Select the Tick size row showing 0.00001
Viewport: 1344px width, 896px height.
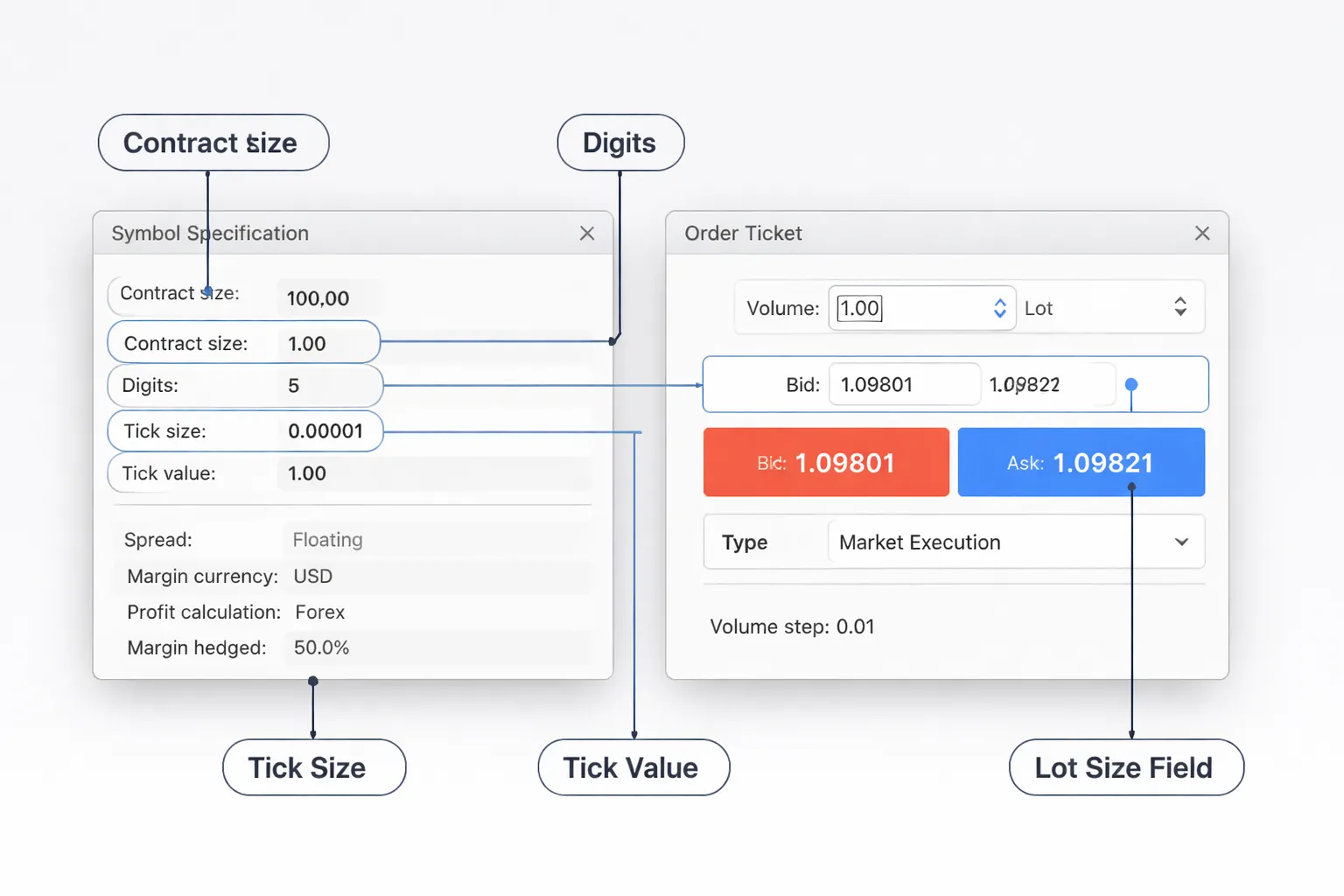click(x=243, y=430)
